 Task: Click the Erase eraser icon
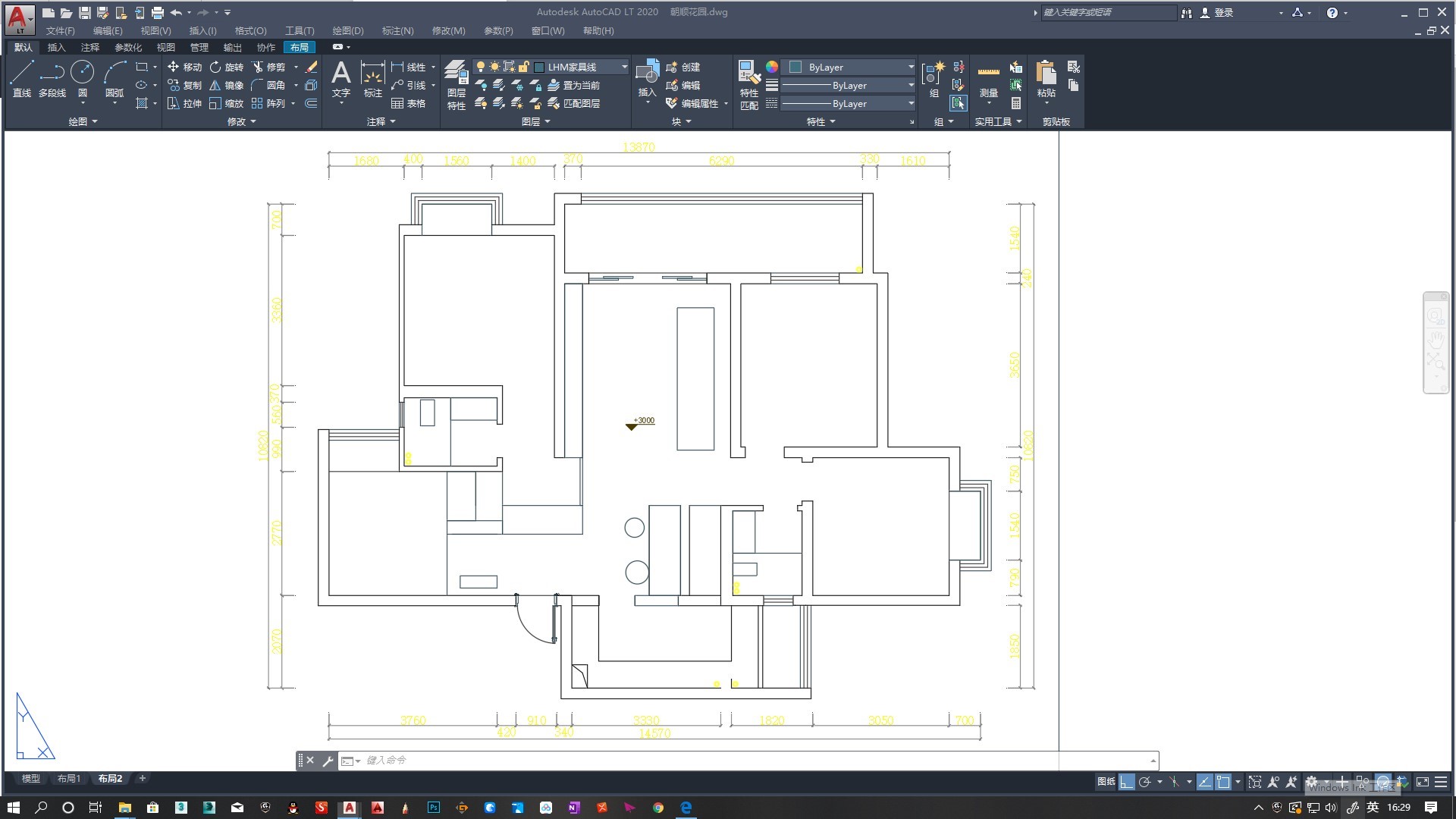tap(311, 67)
